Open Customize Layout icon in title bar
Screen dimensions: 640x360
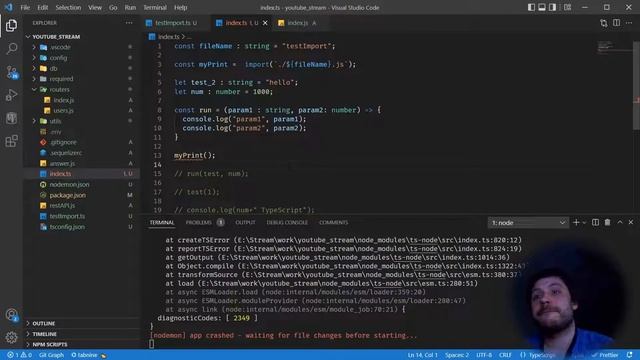point(567,7)
